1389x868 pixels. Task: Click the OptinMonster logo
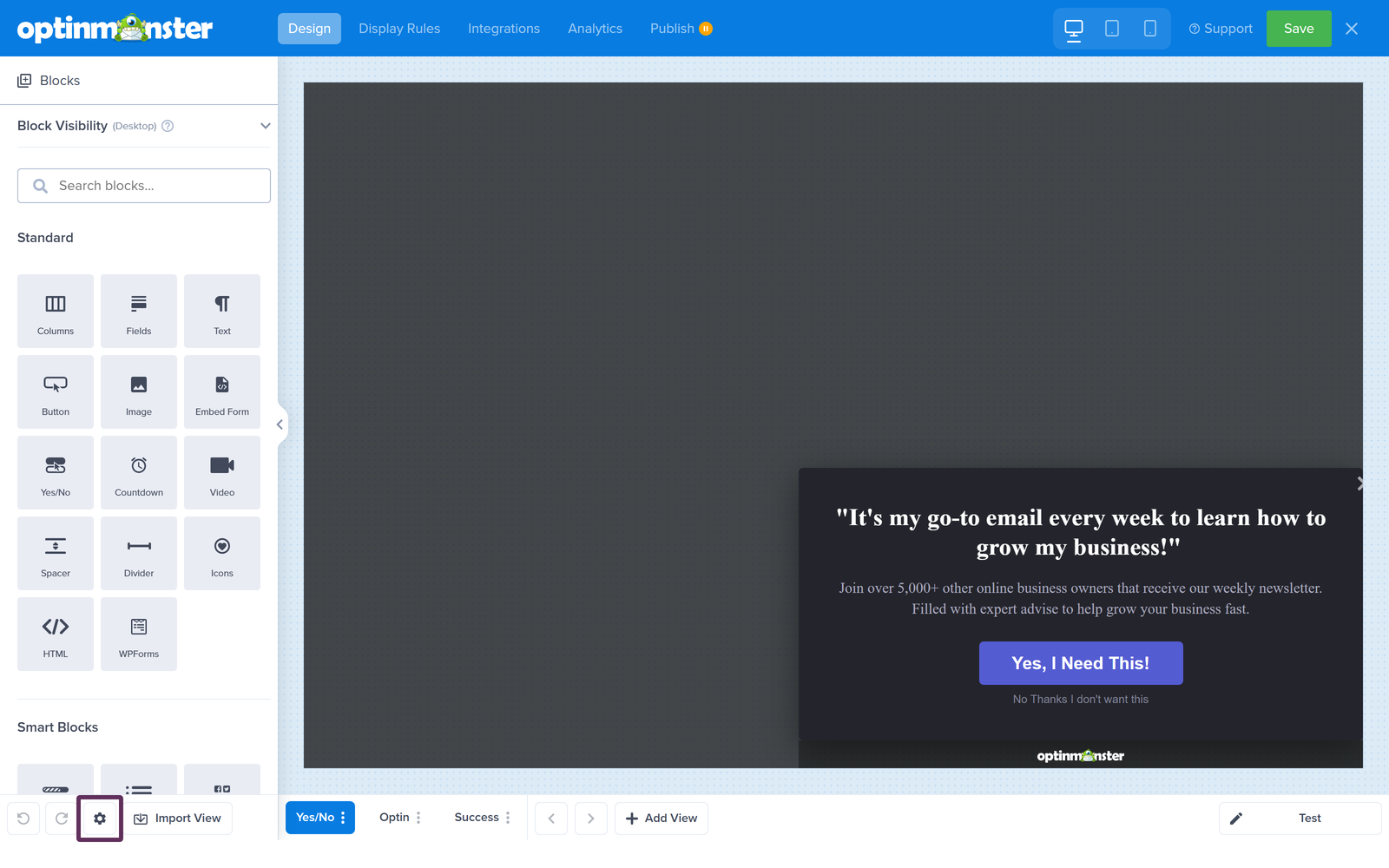tap(115, 29)
